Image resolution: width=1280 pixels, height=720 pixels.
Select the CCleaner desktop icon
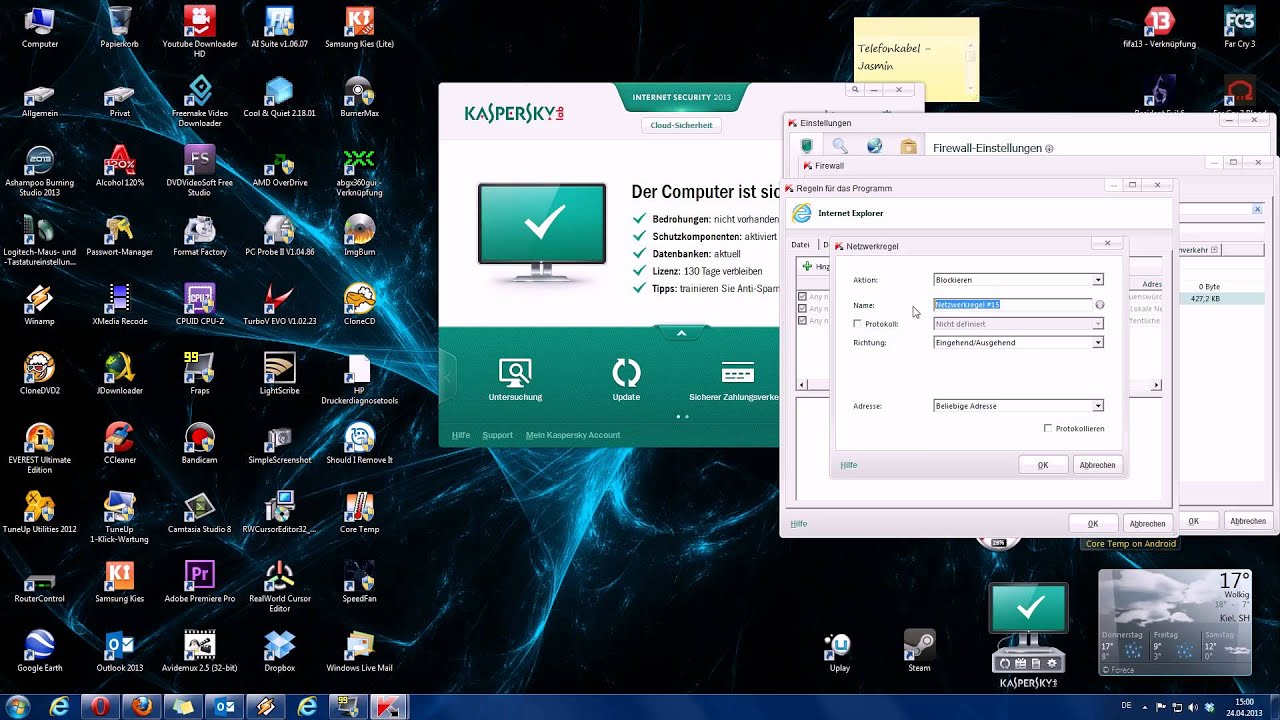click(x=119, y=442)
